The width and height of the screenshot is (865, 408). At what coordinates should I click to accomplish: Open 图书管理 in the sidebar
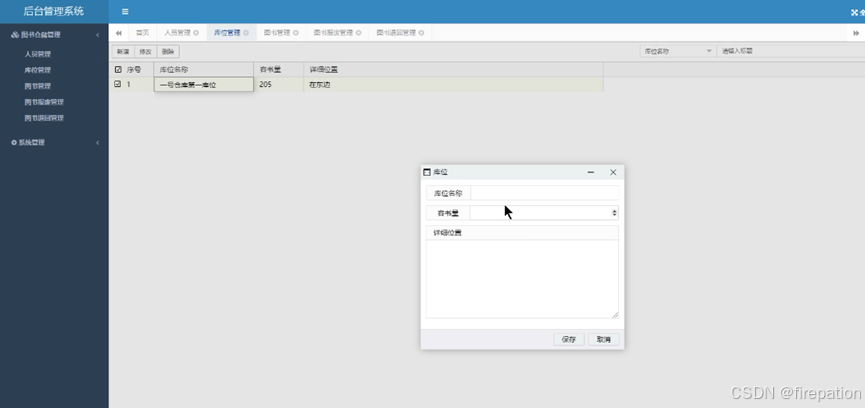point(38,87)
